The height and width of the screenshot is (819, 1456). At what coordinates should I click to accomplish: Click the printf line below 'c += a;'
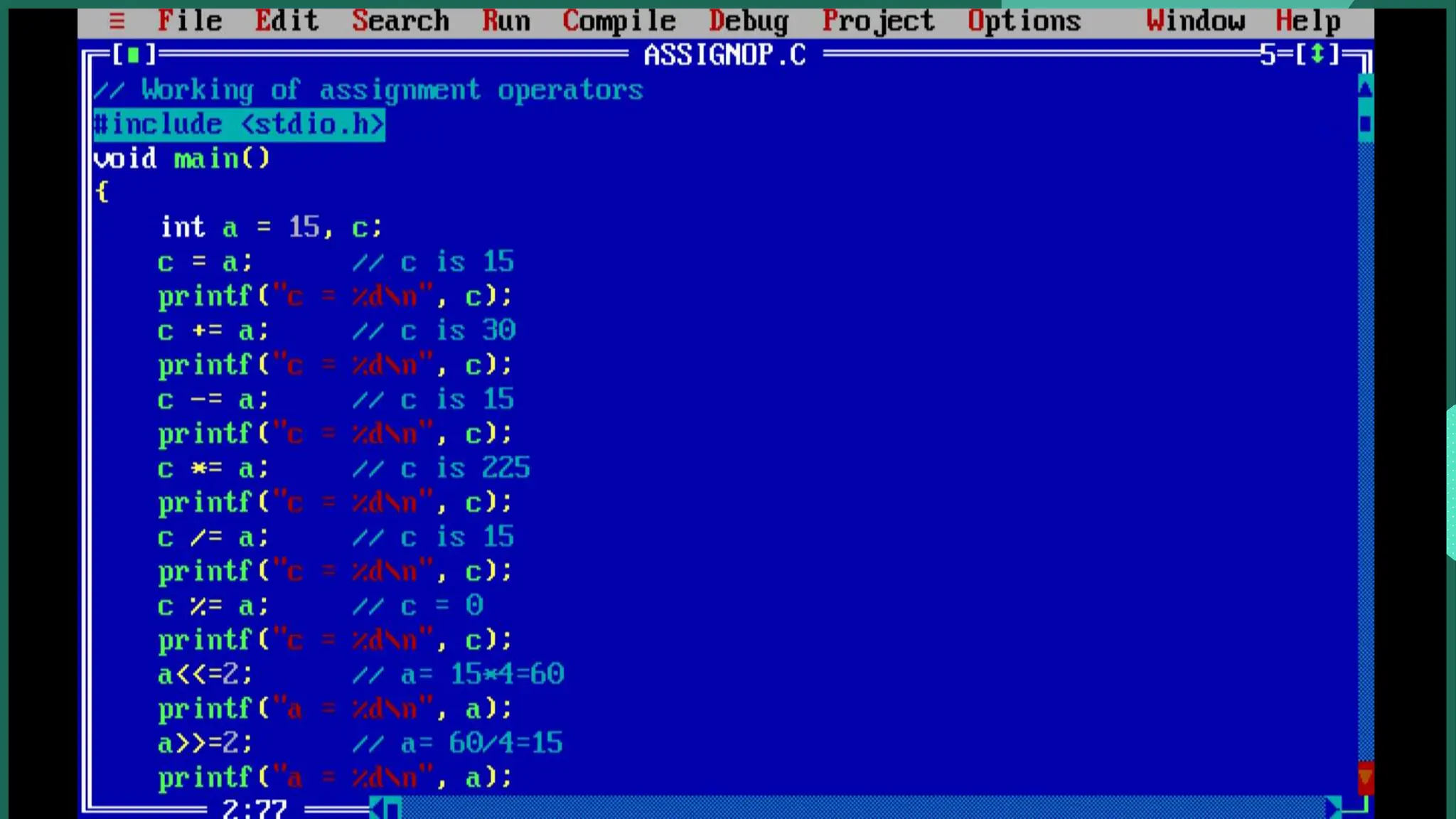point(335,365)
